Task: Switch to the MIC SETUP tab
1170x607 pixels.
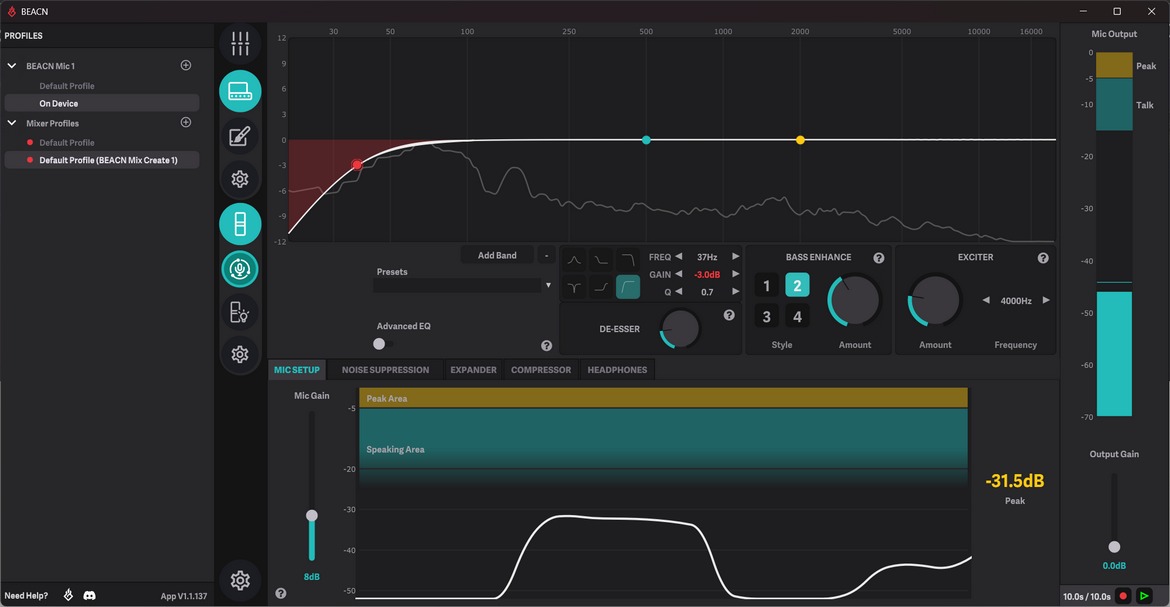Action: pyautogui.click(x=296, y=370)
